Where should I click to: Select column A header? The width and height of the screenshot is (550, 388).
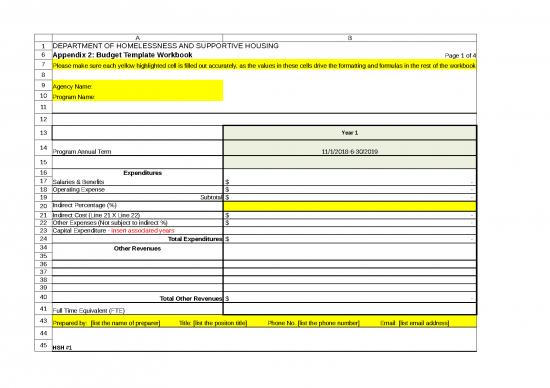138,38
